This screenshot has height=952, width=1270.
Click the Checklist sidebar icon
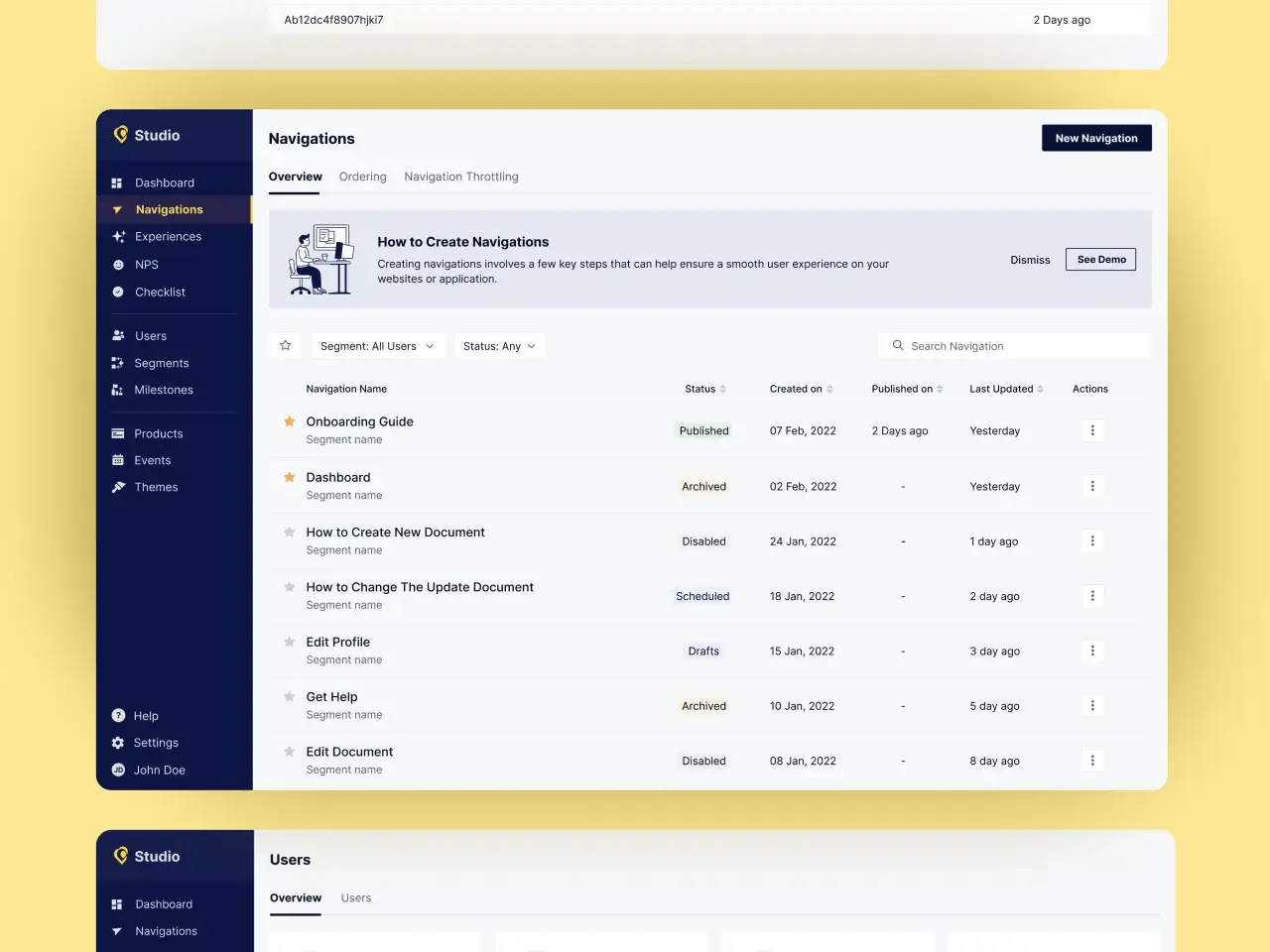pos(118,292)
